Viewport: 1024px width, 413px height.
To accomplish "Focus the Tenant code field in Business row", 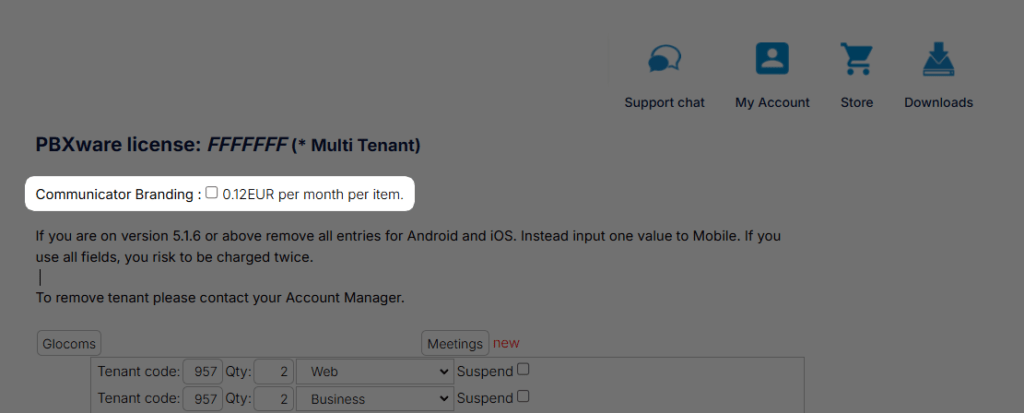I will pos(203,399).
